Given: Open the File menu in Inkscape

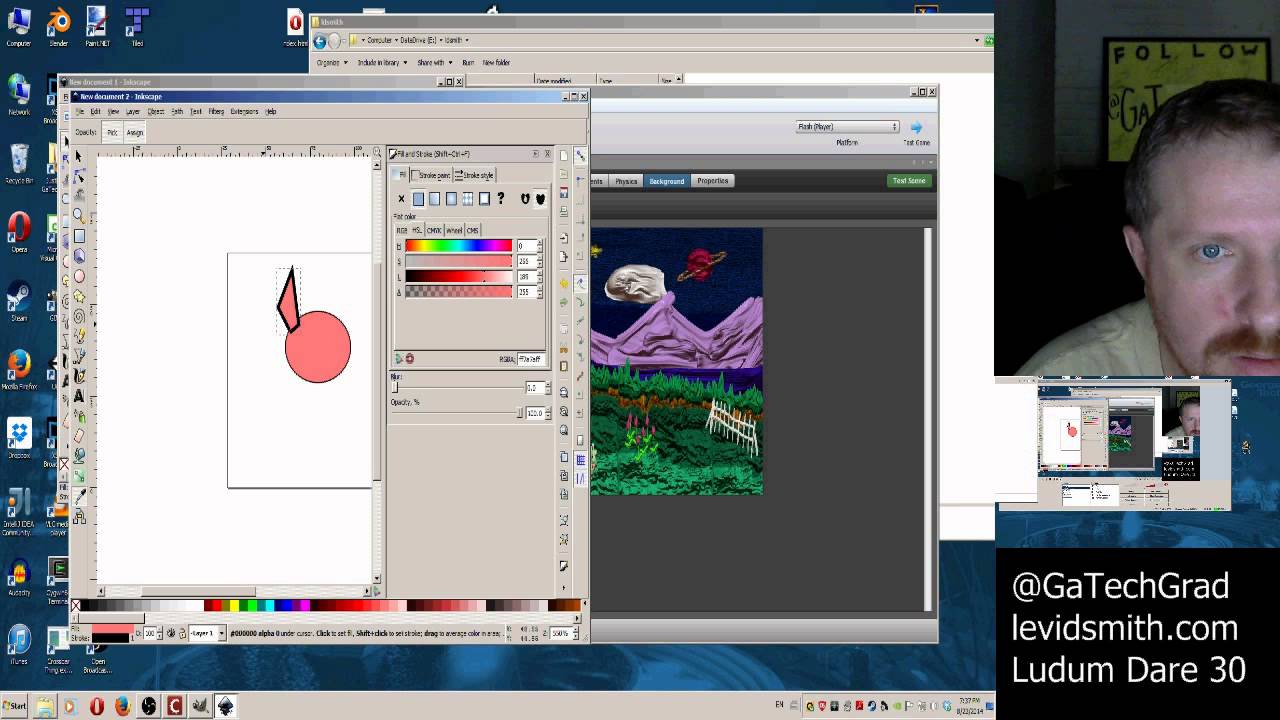Looking at the screenshot, I should [80, 111].
